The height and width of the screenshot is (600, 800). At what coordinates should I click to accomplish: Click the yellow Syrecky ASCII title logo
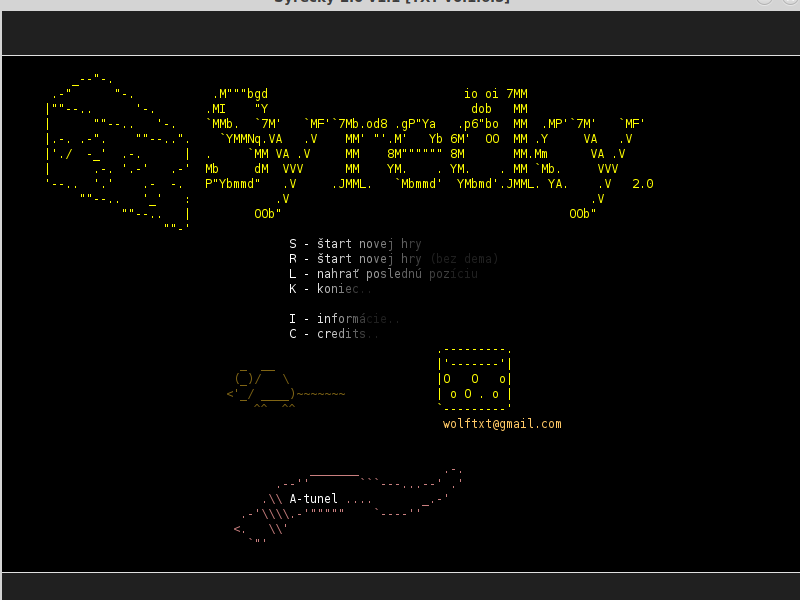pos(425,154)
